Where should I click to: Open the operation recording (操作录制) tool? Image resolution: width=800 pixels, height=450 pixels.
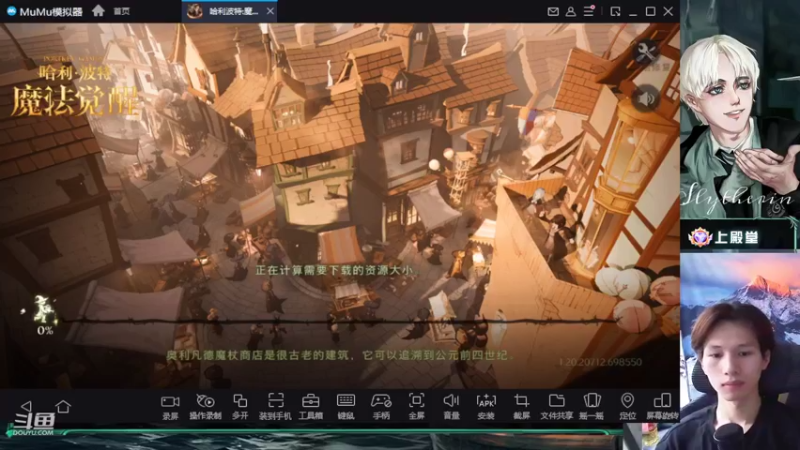click(205, 407)
